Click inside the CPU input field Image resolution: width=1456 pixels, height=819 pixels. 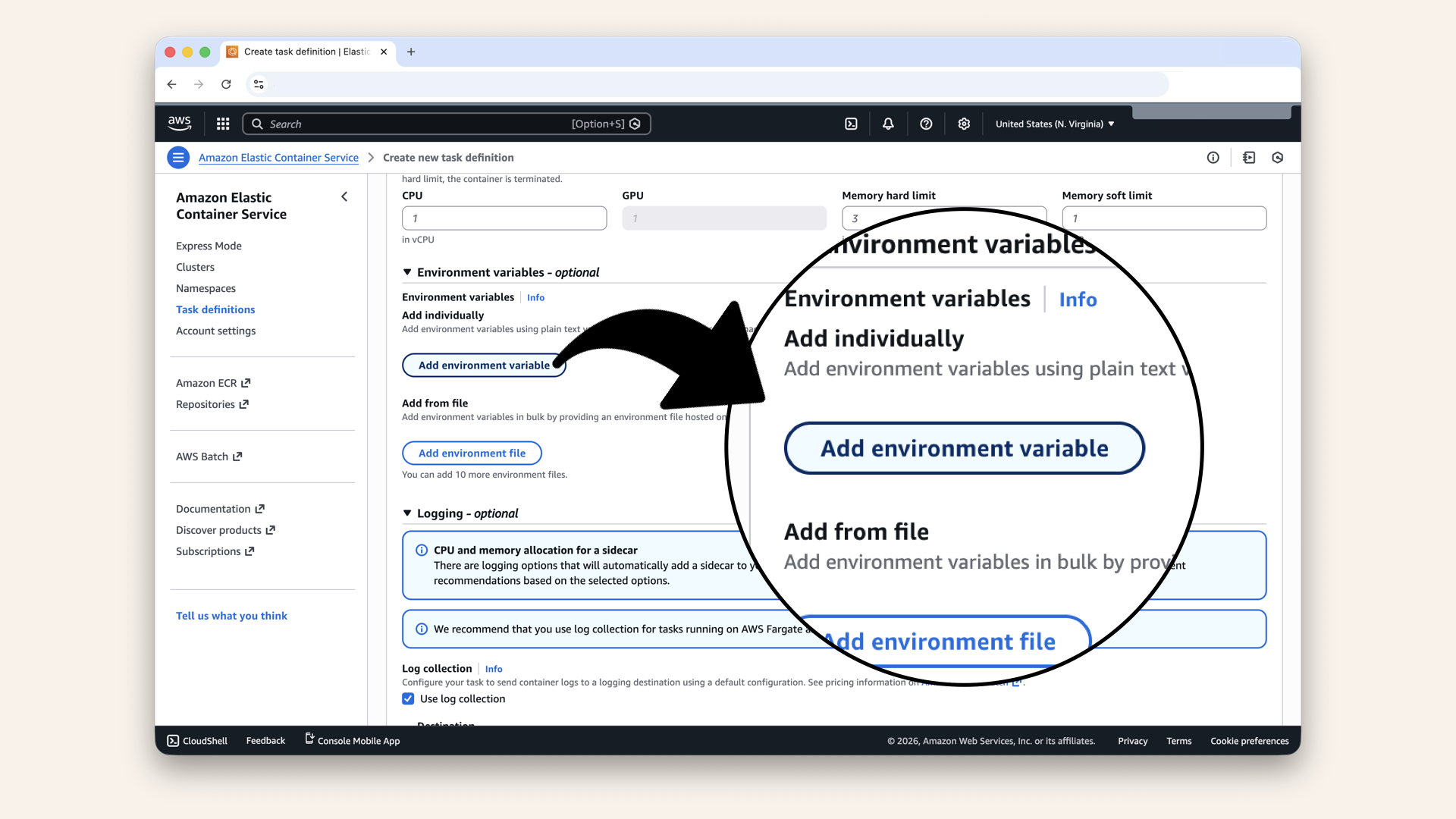point(504,218)
